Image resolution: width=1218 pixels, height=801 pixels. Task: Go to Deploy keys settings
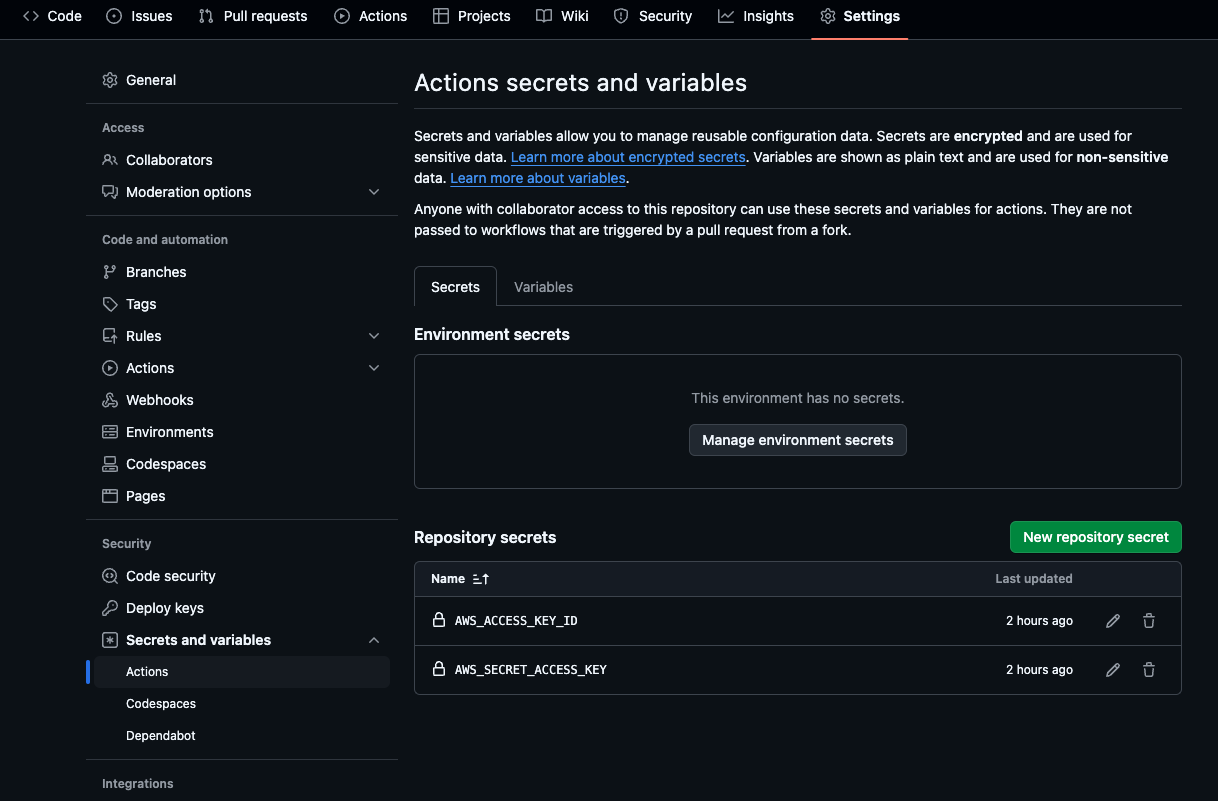click(x=164, y=608)
